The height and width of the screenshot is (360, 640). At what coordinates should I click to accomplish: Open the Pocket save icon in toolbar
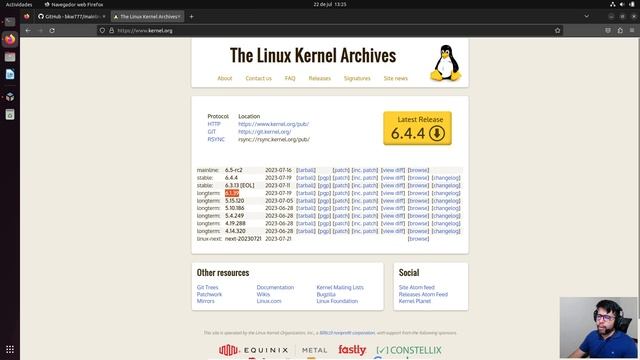[x=608, y=31]
